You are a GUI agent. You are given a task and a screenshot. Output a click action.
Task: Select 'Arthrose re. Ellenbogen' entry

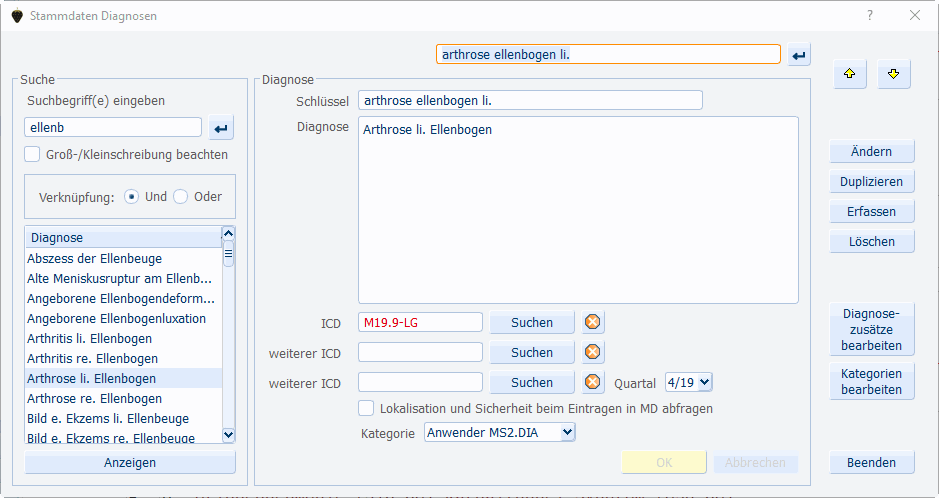tap(123, 399)
